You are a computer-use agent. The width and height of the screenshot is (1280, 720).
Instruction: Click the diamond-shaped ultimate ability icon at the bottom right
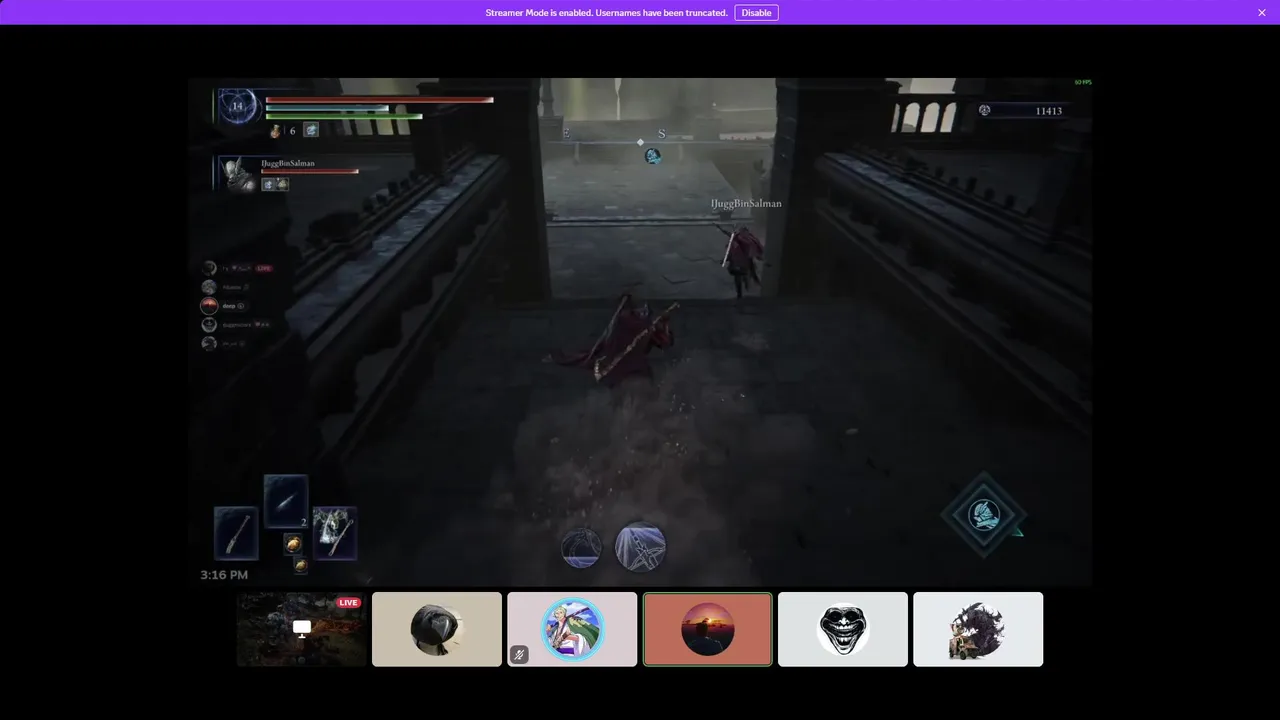(983, 516)
